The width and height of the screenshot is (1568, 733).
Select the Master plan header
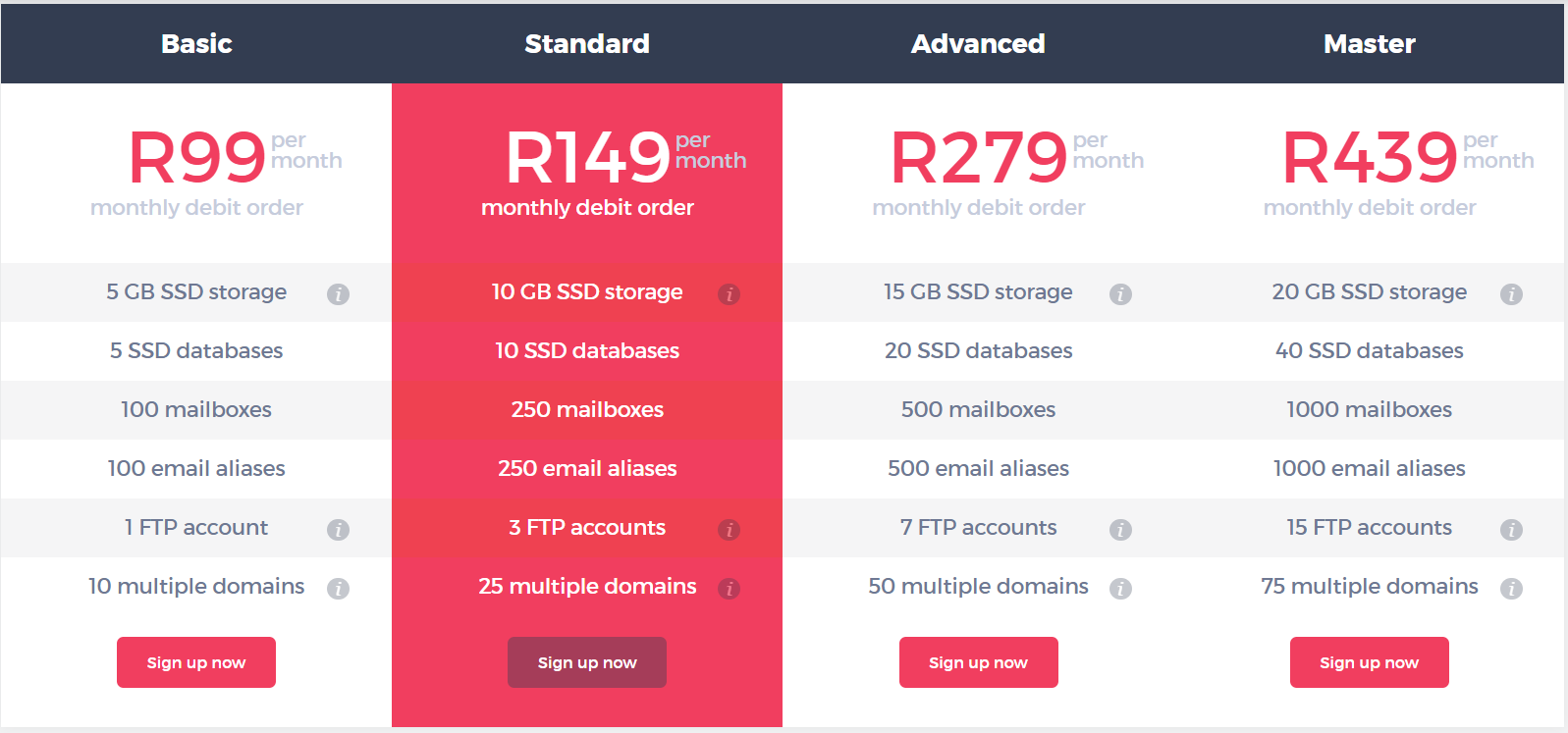pyautogui.click(x=1369, y=43)
